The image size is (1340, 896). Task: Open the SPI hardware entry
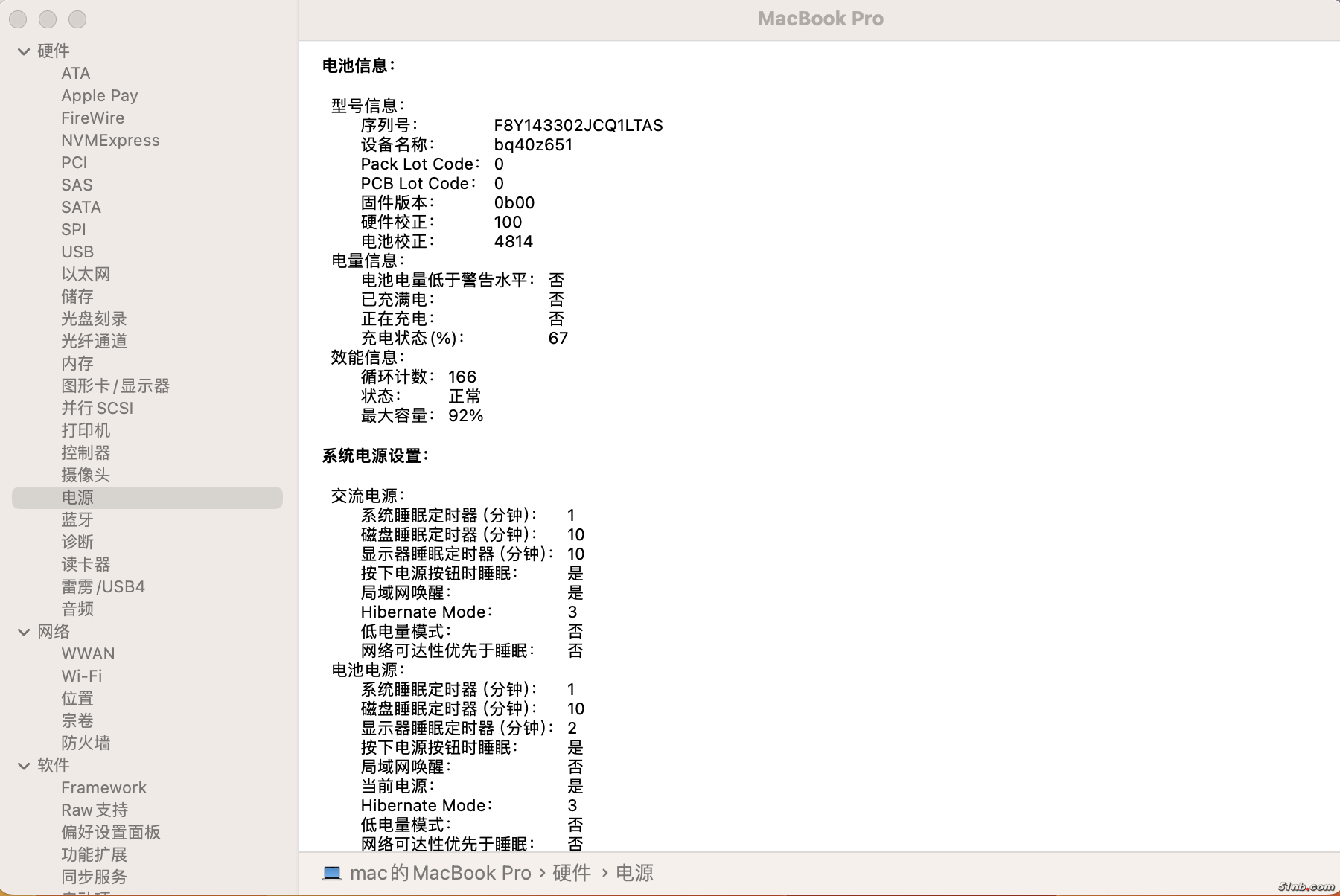74,229
